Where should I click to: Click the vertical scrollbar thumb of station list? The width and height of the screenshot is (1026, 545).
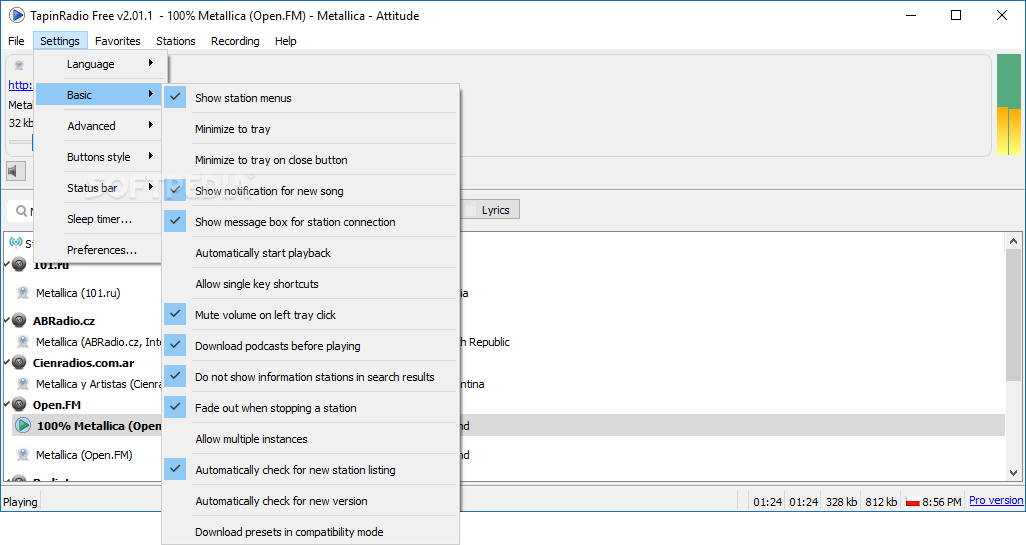[1013, 314]
